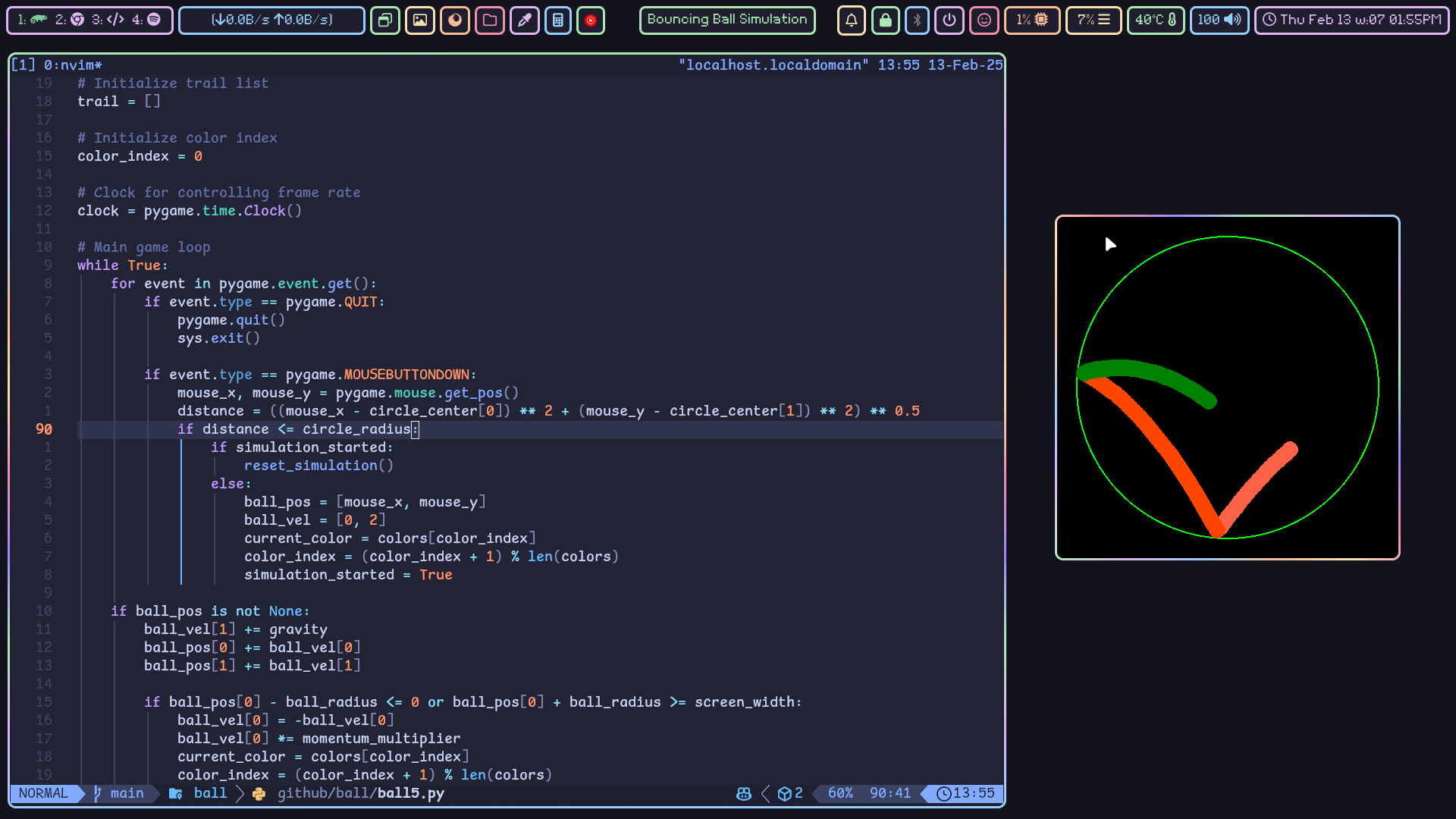Toggle Bluetooth via the Bluetooth icon
Image resolution: width=1456 pixels, height=819 pixels.
pyautogui.click(x=917, y=20)
